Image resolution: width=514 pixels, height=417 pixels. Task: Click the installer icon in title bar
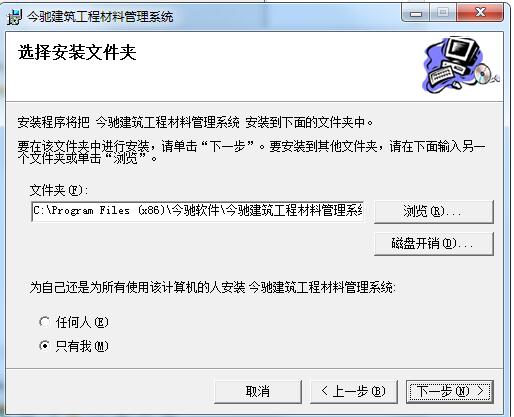pos(15,16)
